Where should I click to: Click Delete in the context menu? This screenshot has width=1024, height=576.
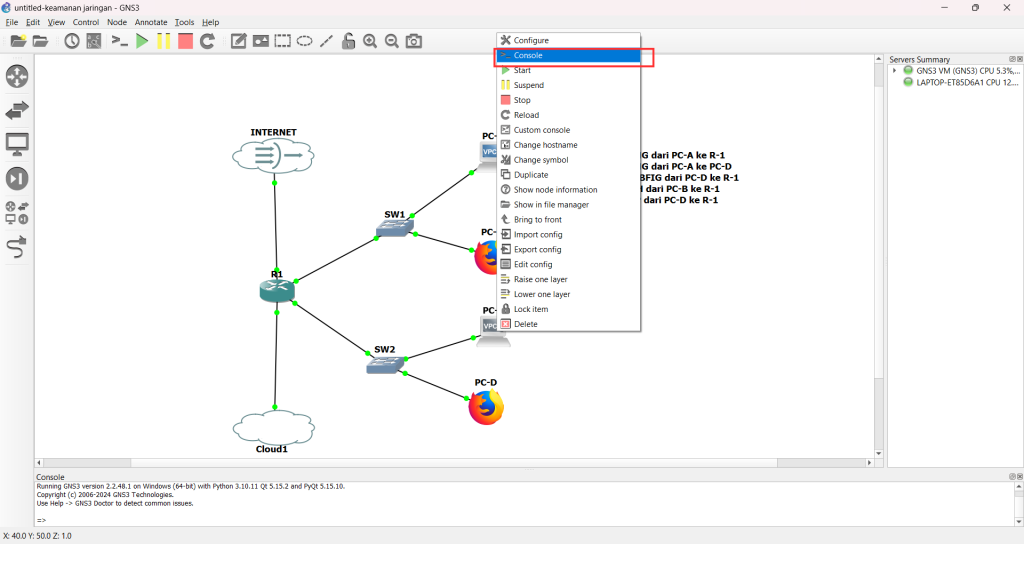[525, 324]
